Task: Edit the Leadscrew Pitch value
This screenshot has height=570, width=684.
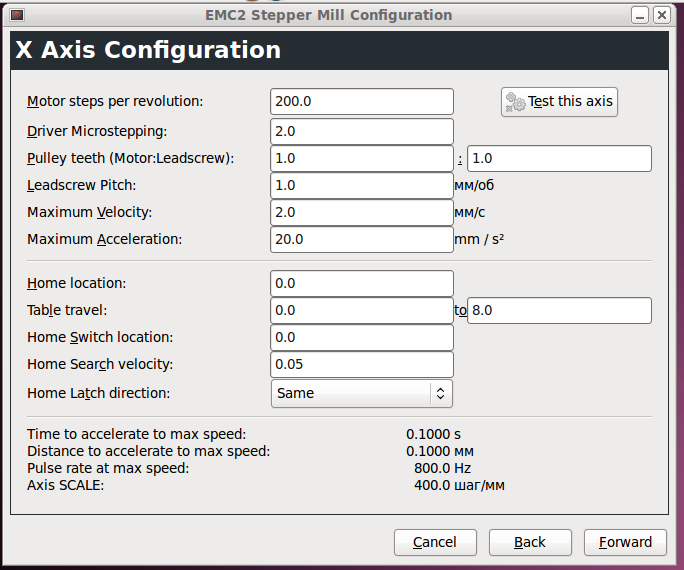Action: [x=362, y=185]
